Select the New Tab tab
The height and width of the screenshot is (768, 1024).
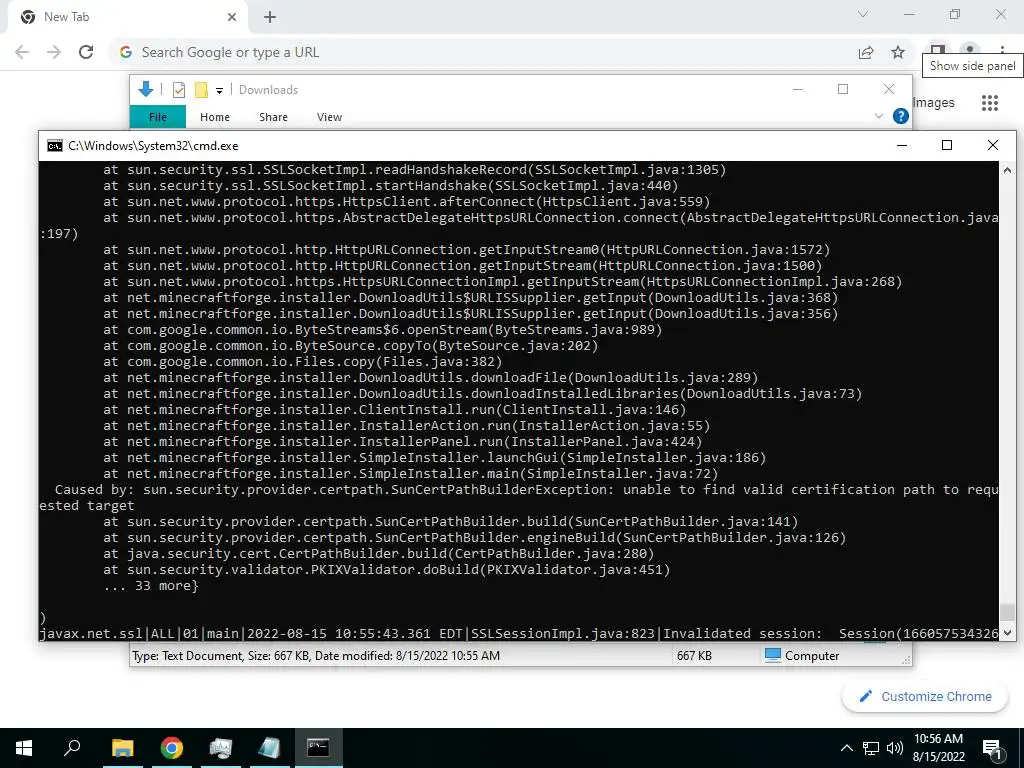click(x=129, y=17)
